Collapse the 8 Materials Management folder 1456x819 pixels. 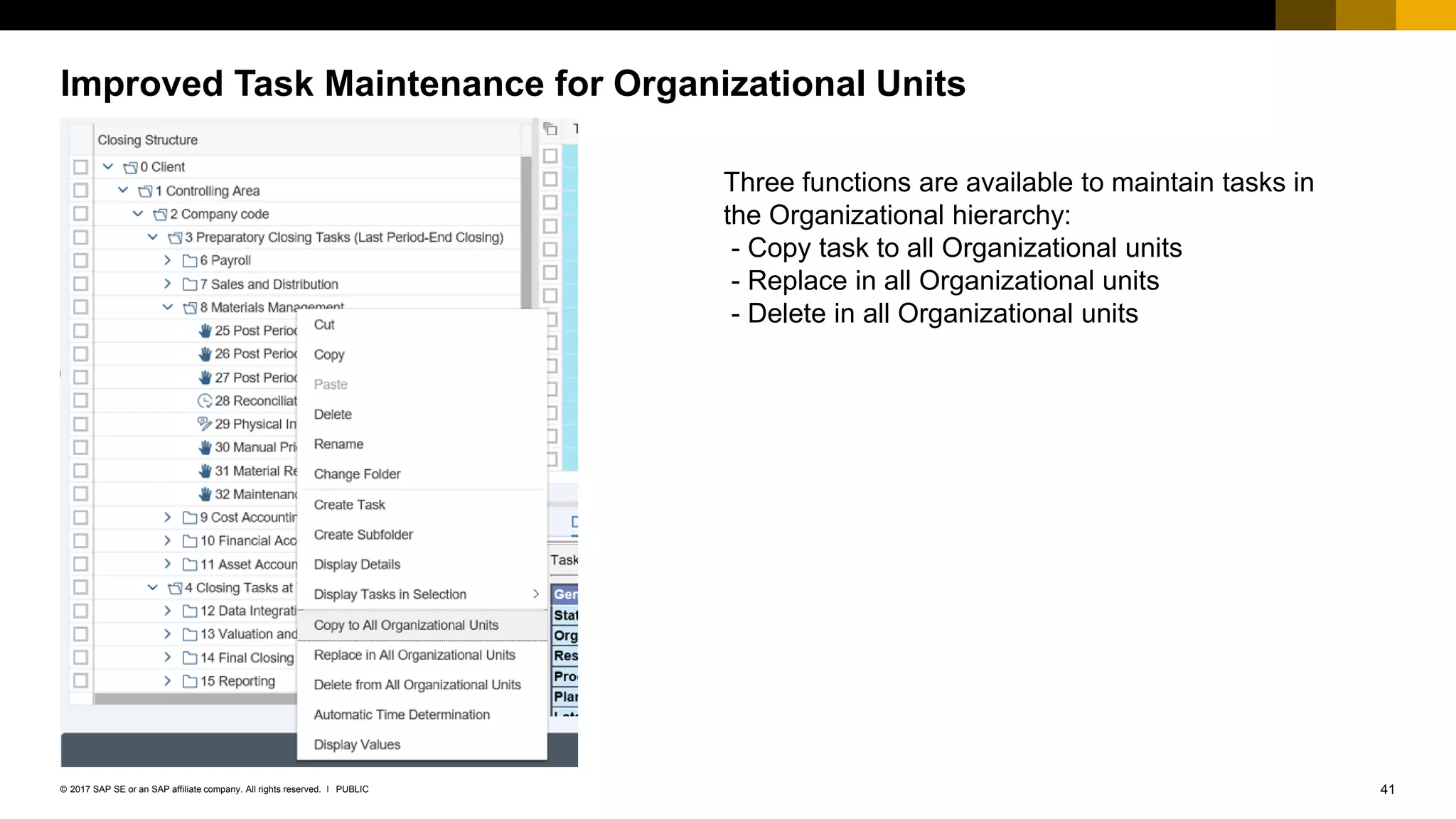[168, 307]
